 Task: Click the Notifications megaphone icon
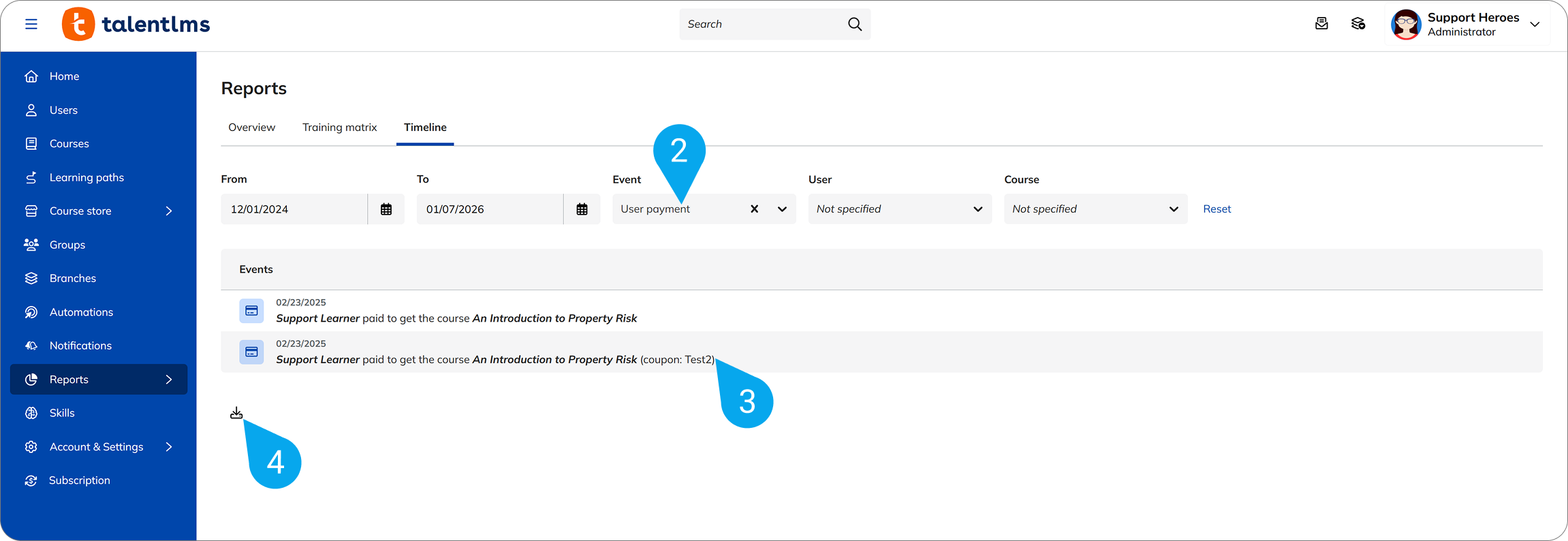click(x=31, y=345)
